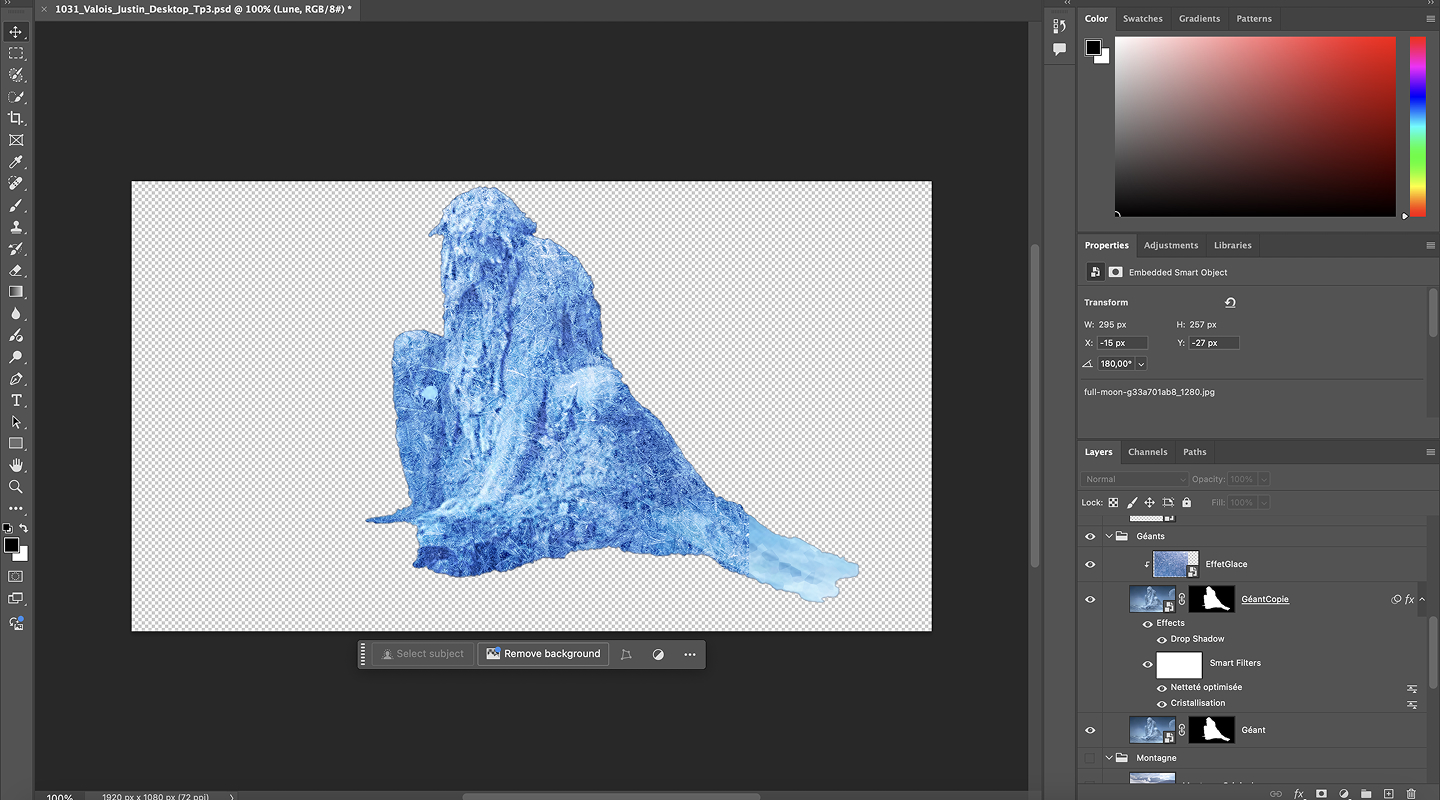1440x800 pixels.
Task: Switch to the Channels tab
Action: pyautogui.click(x=1147, y=452)
